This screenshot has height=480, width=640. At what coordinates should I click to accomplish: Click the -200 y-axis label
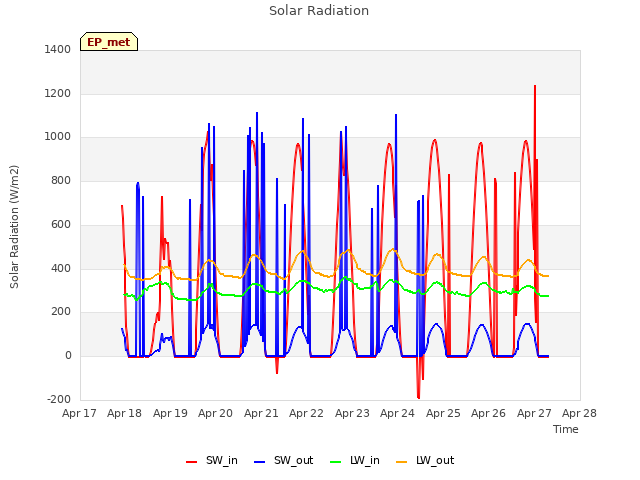59,399
